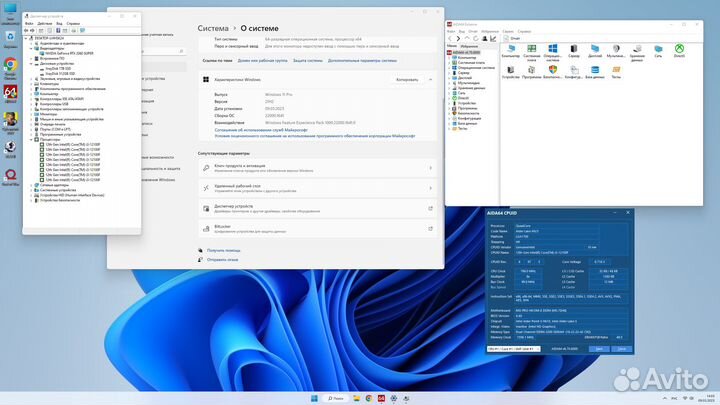
Task: Open the Конфигурация icon in AIDA64 pane
Action: click(x=574, y=70)
